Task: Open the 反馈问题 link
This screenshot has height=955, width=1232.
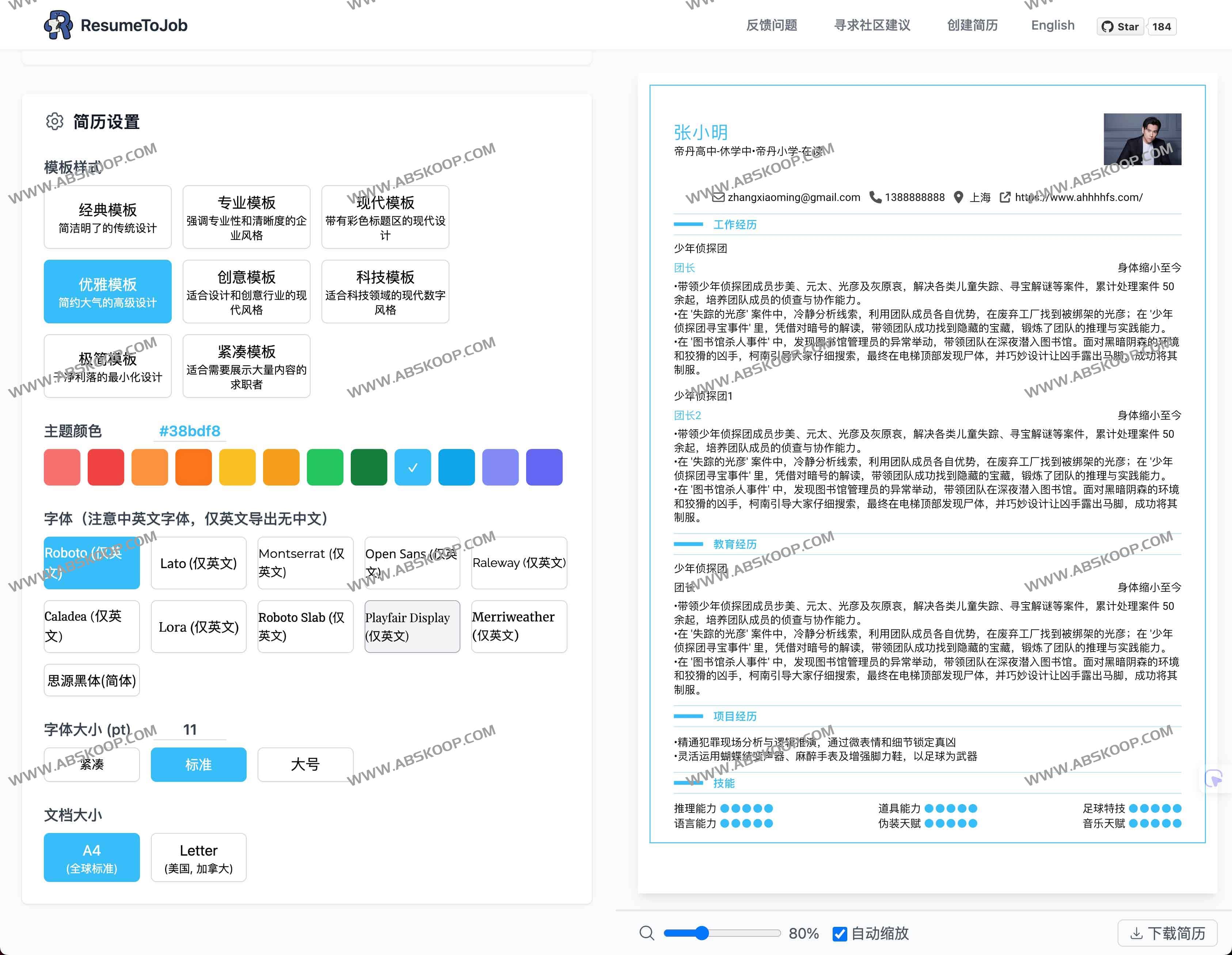Action: [771, 25]
